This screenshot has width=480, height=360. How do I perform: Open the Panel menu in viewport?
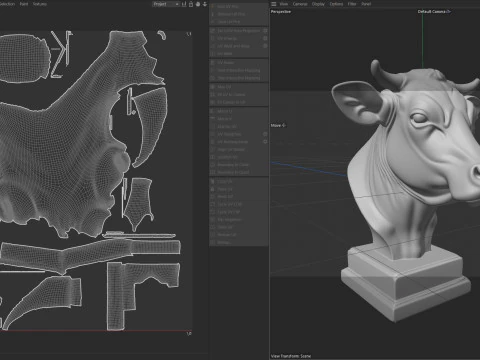[366, 4]
